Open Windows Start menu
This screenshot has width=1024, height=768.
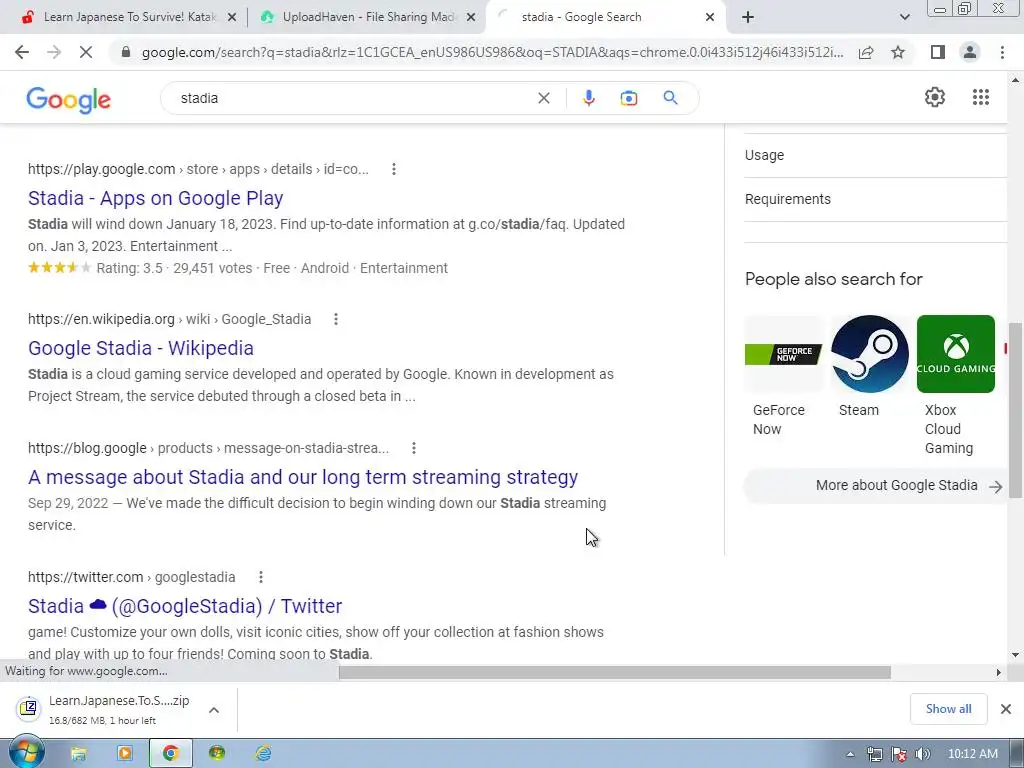[x=25, y=753]
